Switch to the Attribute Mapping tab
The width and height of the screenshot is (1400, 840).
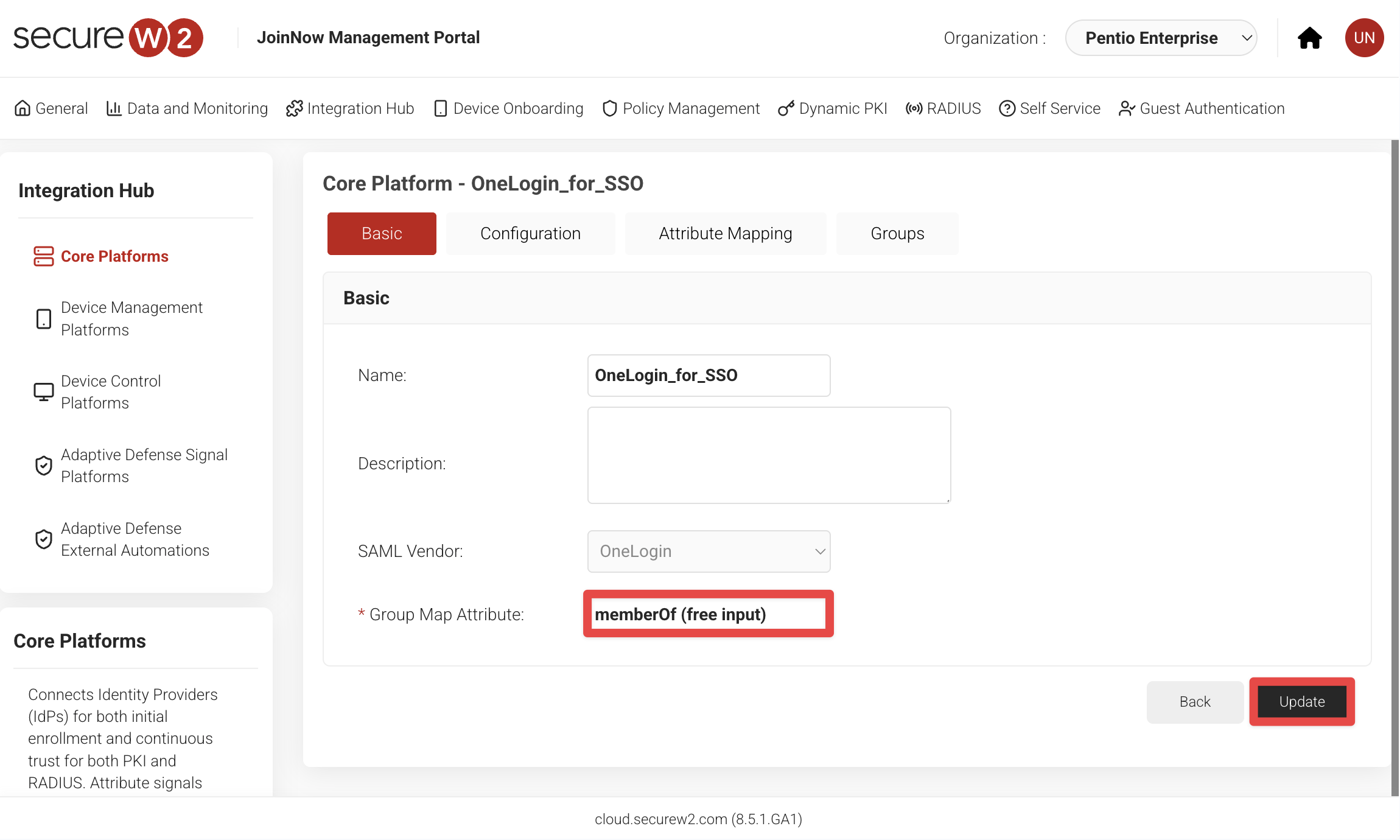tap(726, 234)
